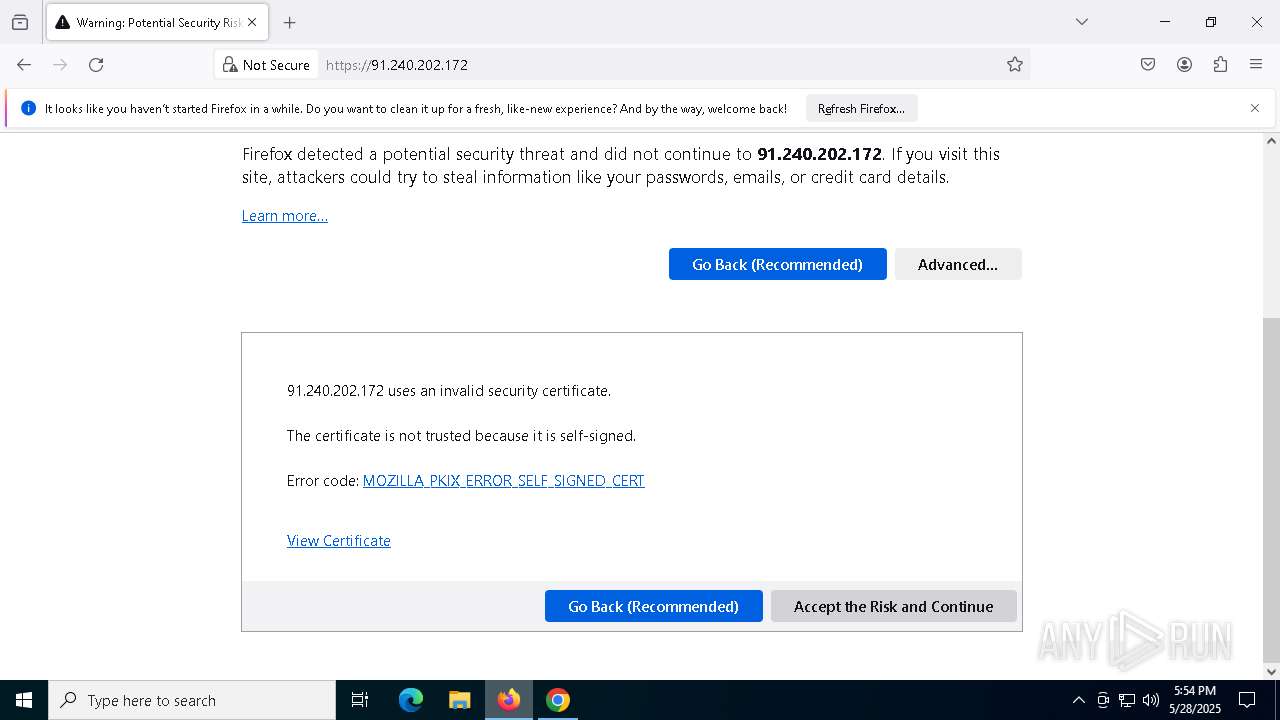1280x720 pixels.
Task: Open the network status tray icon
Action: (x=1127, y=700)
